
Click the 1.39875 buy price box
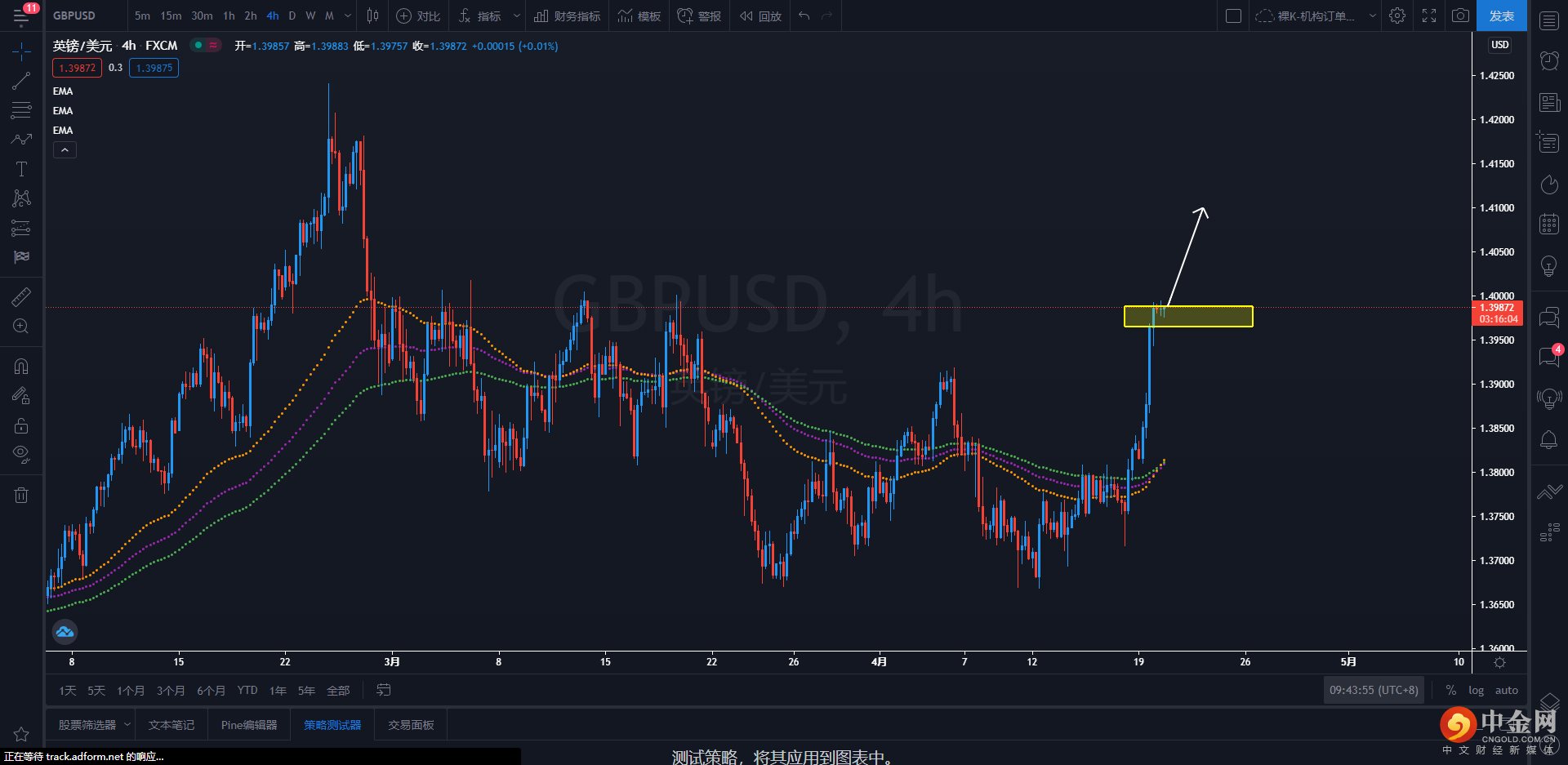(x=154, y=68)
